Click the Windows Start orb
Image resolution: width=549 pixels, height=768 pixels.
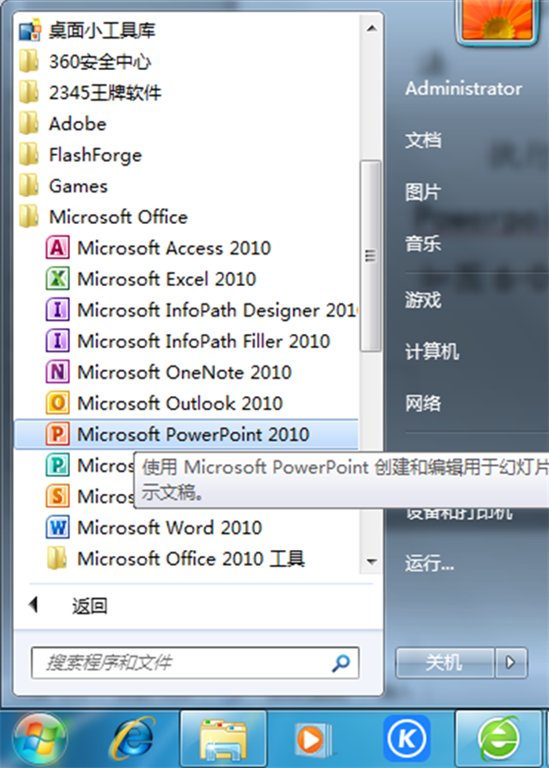40,739
